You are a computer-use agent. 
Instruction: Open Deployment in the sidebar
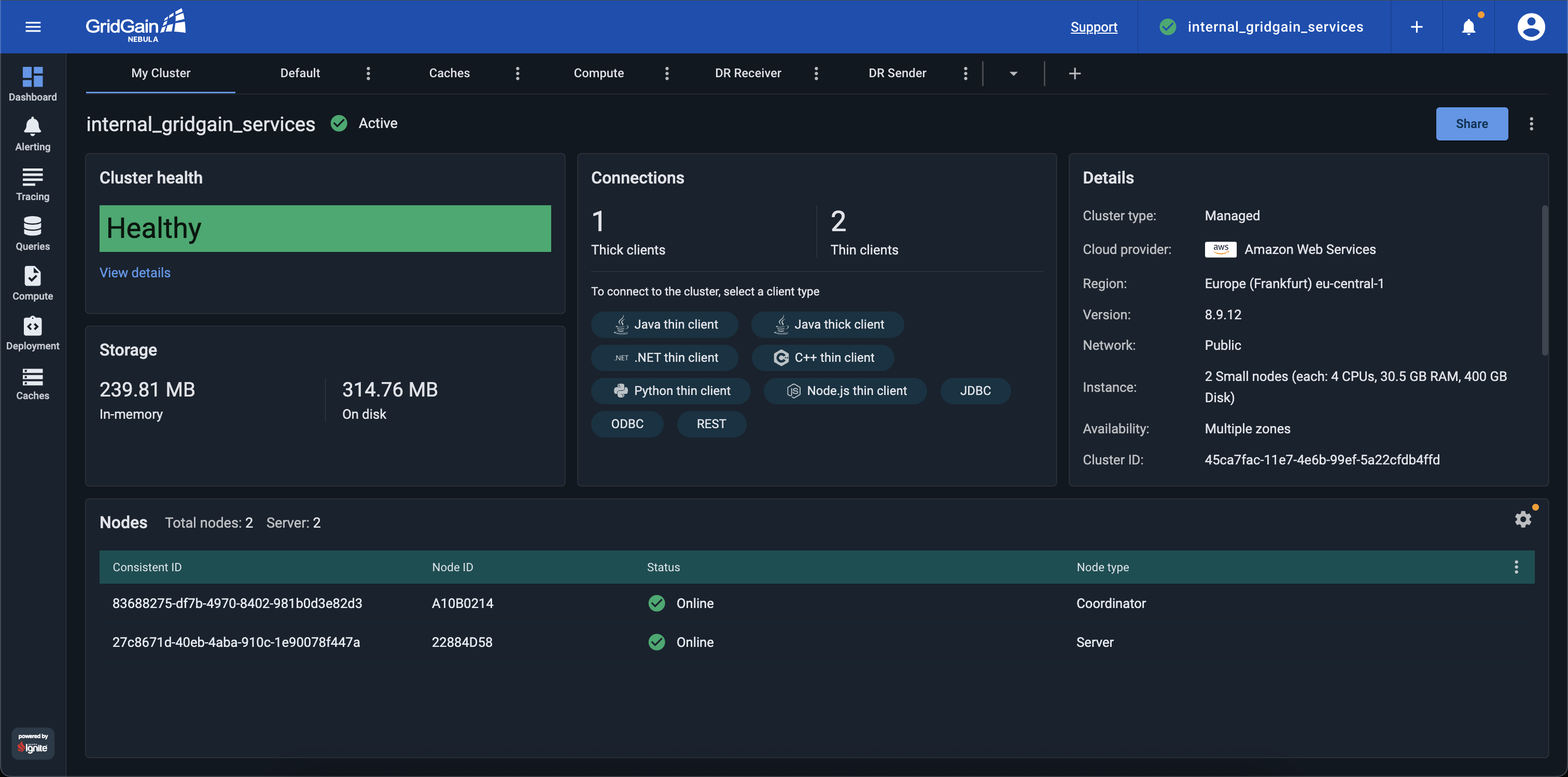point(33,333)
